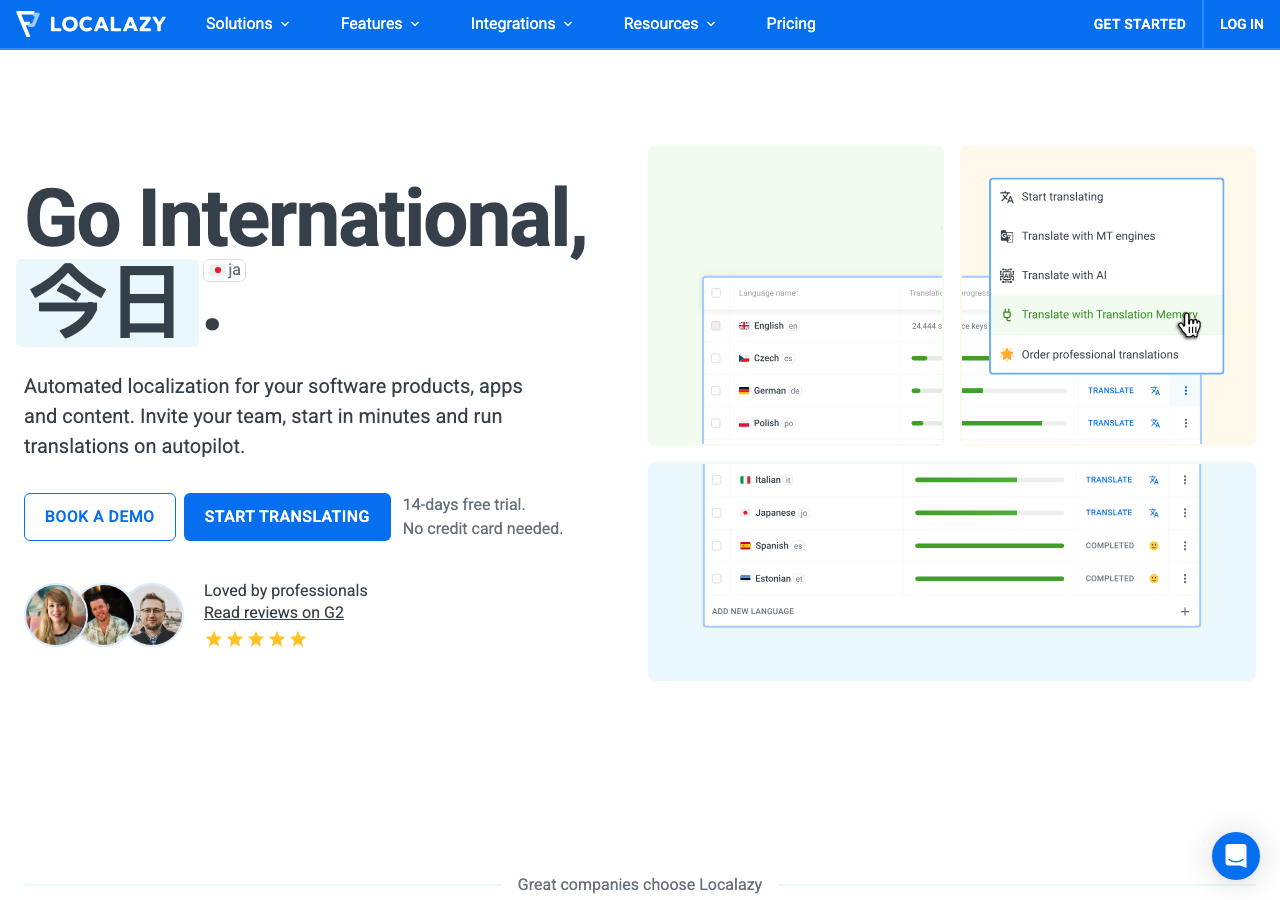Viewport: 1280px width, 900px height.
Task: Click the smiley icon in Spanish row
Action: [x=1154, y=546]
